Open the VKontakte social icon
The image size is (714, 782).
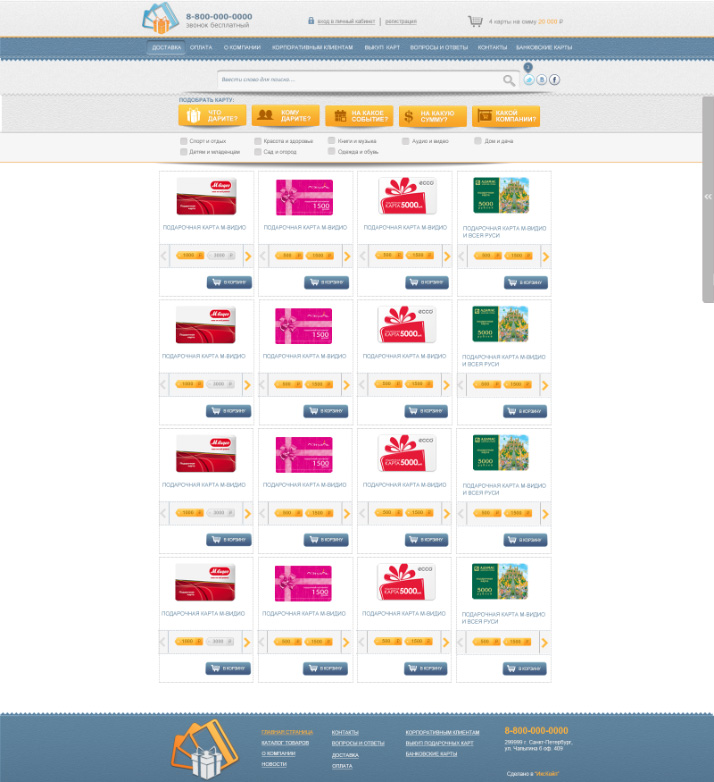541,79
